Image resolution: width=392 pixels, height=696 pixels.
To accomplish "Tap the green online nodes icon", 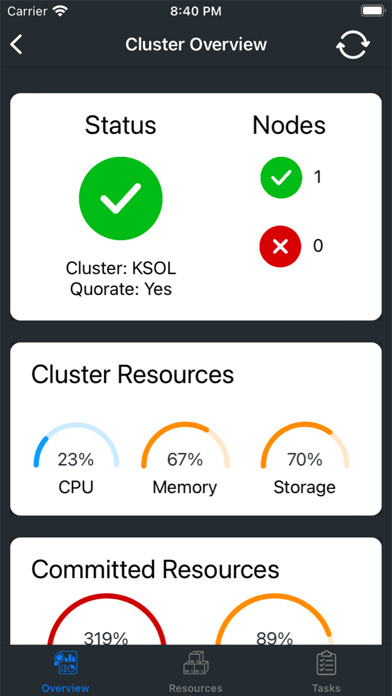I will 281,178.
